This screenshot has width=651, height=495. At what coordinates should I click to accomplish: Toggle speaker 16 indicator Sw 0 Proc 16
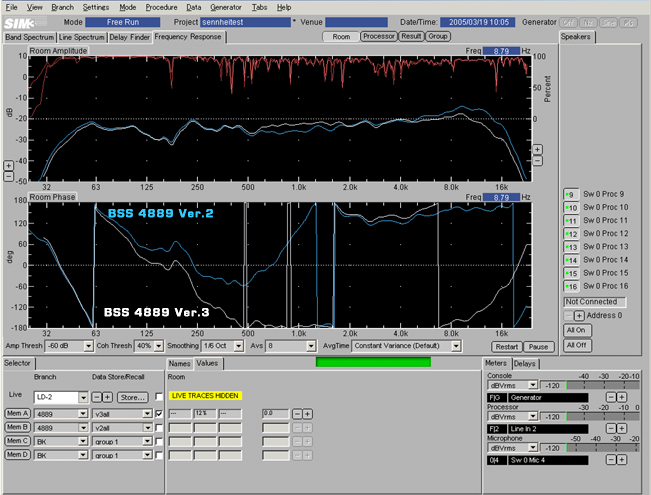pyautogui.click(x=571, y=287)
